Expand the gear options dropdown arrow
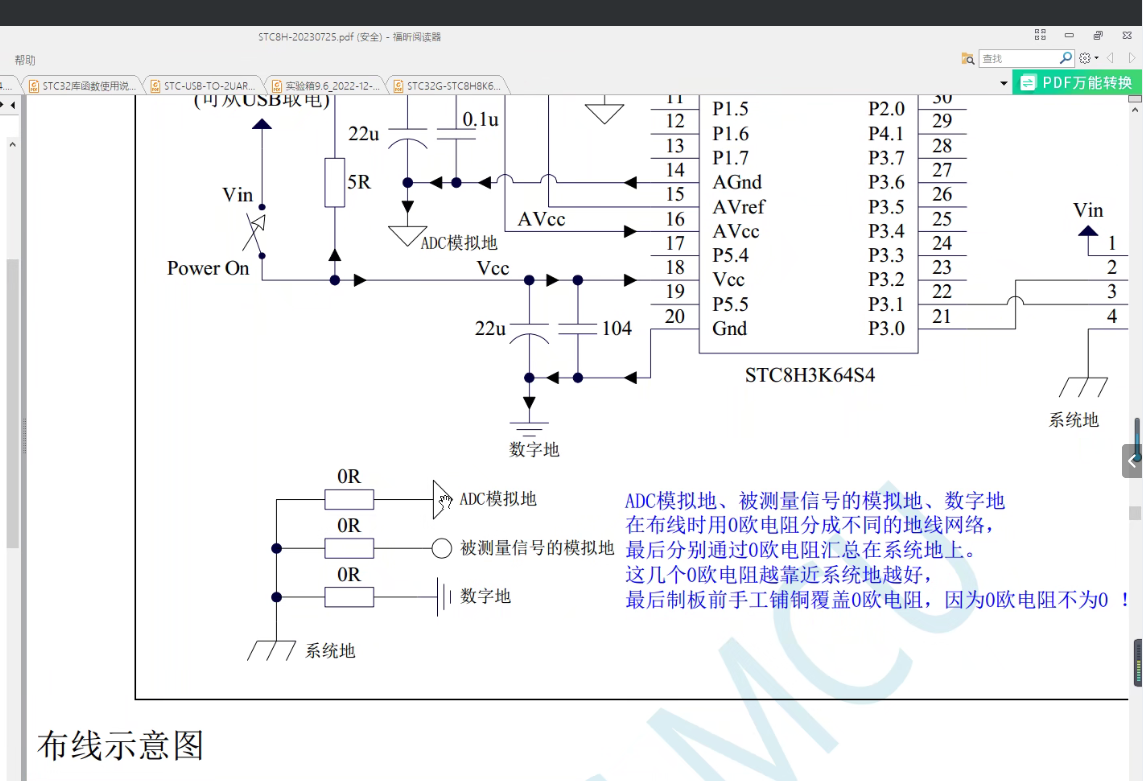 [1096, 58]
